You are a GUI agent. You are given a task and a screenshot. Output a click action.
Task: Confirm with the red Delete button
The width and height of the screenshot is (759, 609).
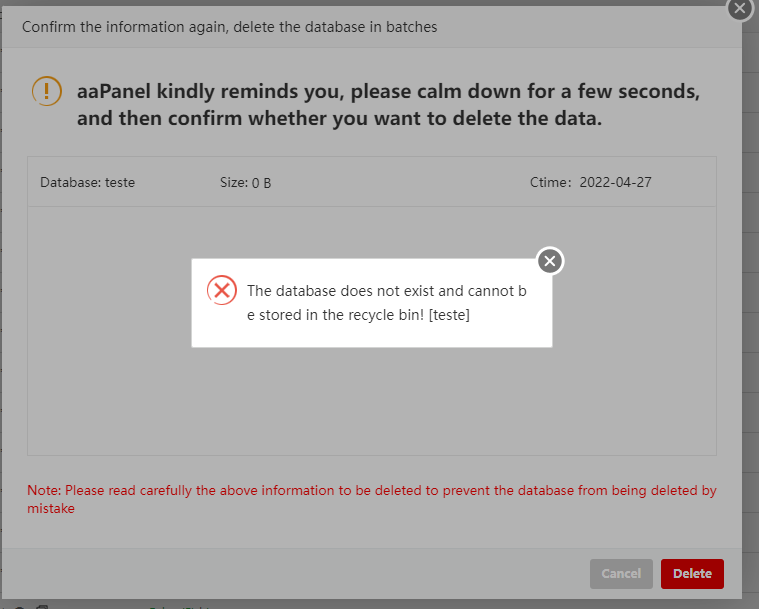point(691,573)
